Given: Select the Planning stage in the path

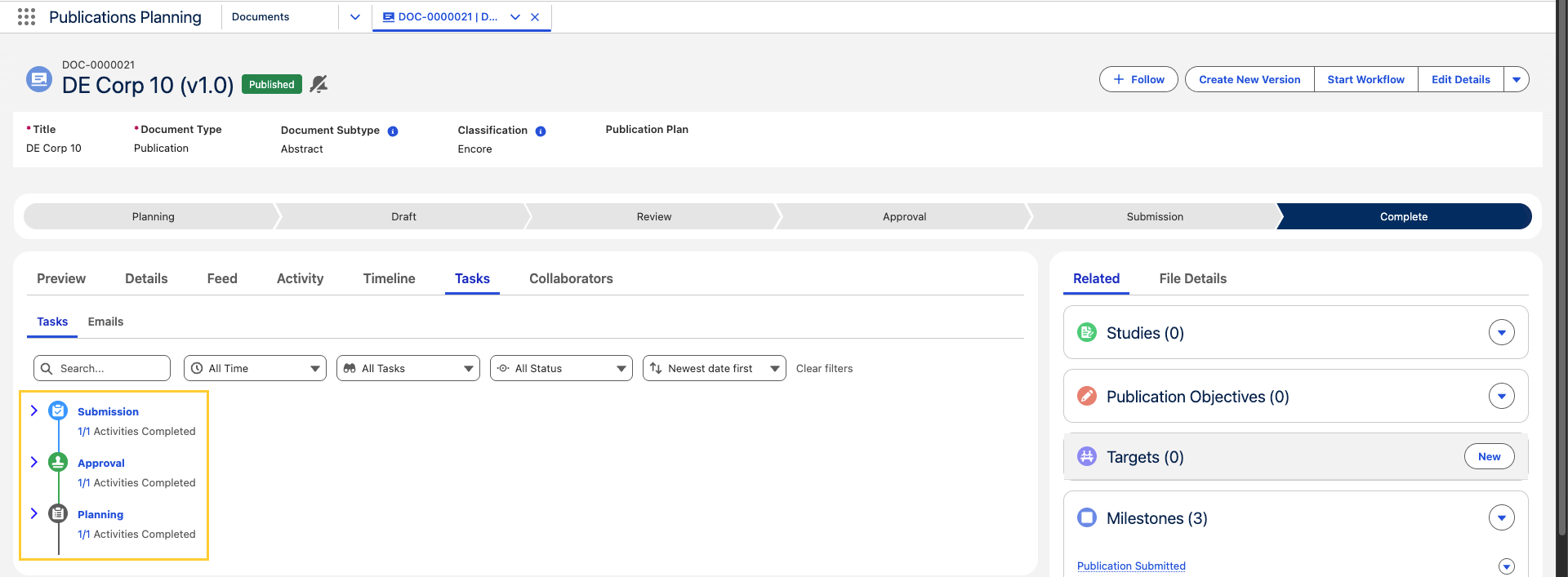Looking at the screenshot, I should point(153,216).
